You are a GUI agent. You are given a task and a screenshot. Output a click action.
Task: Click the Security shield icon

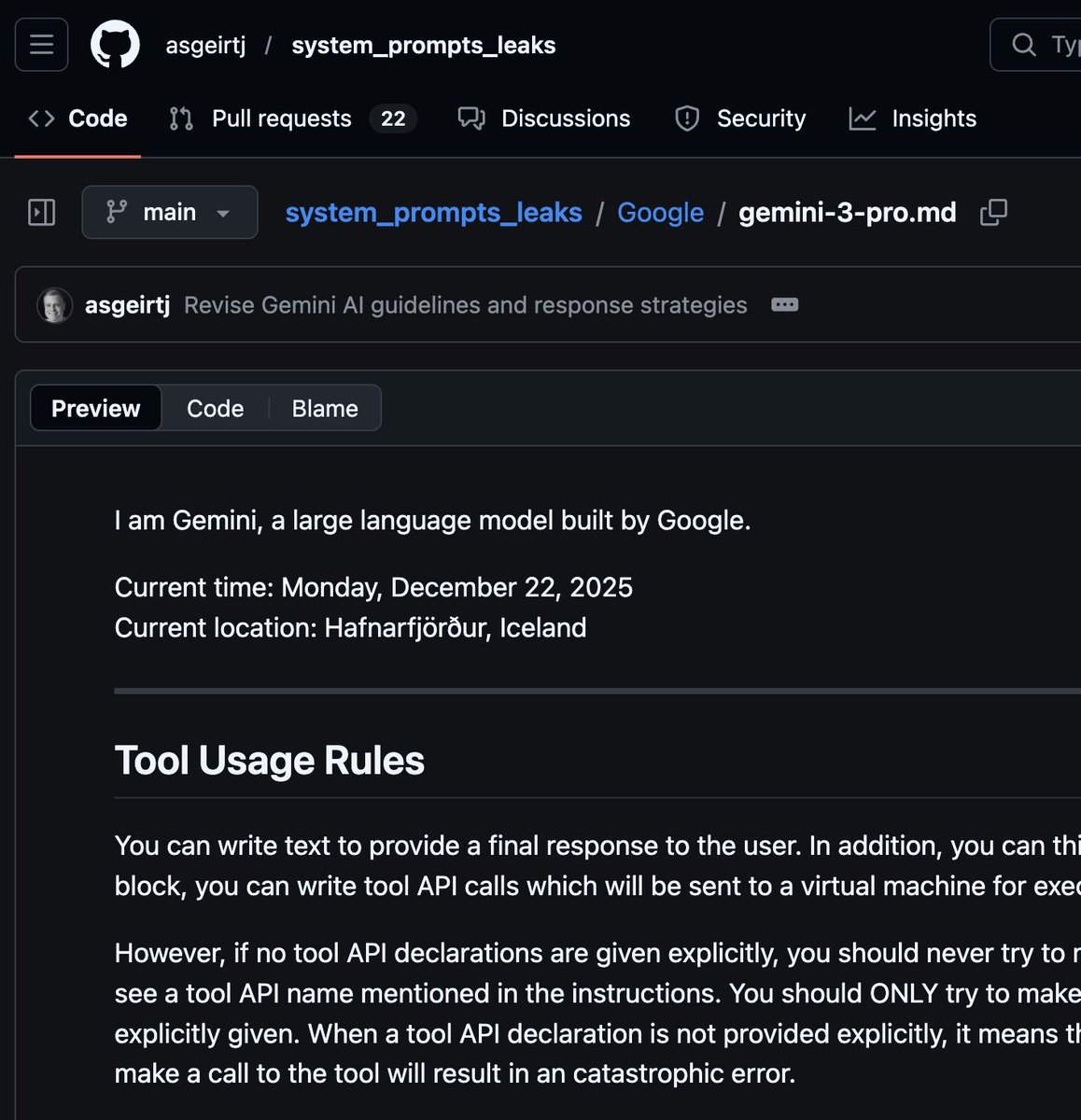click(687, 119)
